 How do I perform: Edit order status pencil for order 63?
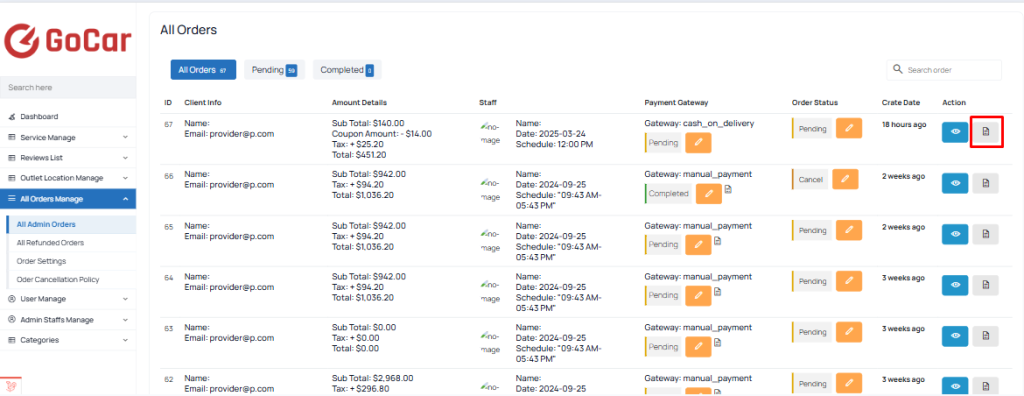(849, 332)
